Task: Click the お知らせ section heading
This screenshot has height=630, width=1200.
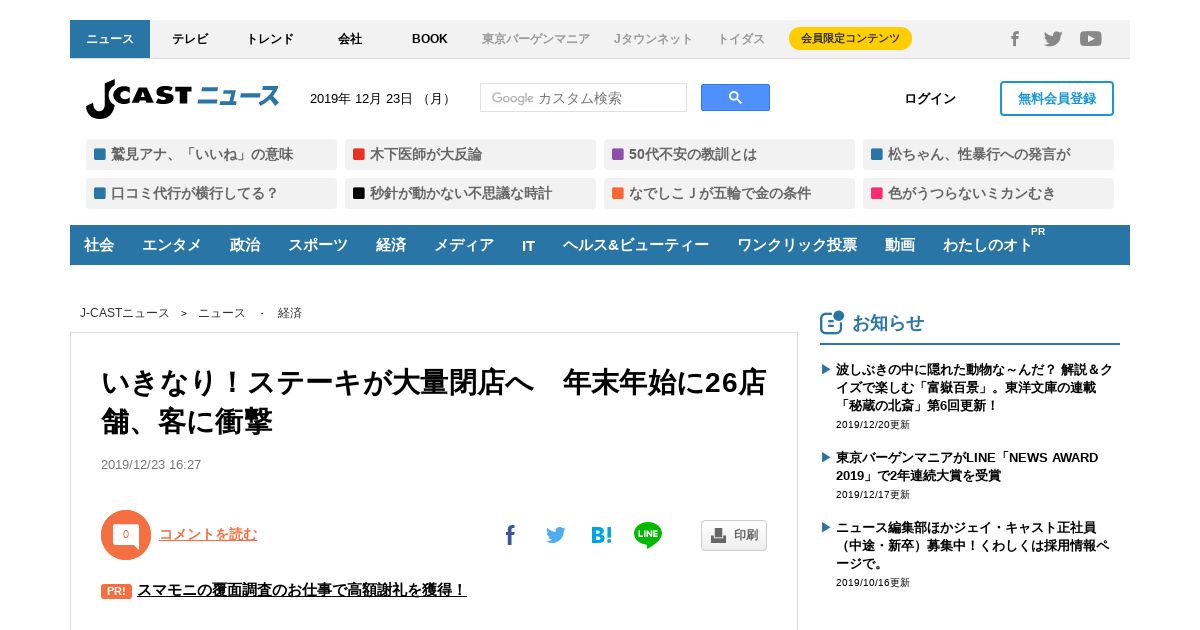Action: (x=888, y=323)
